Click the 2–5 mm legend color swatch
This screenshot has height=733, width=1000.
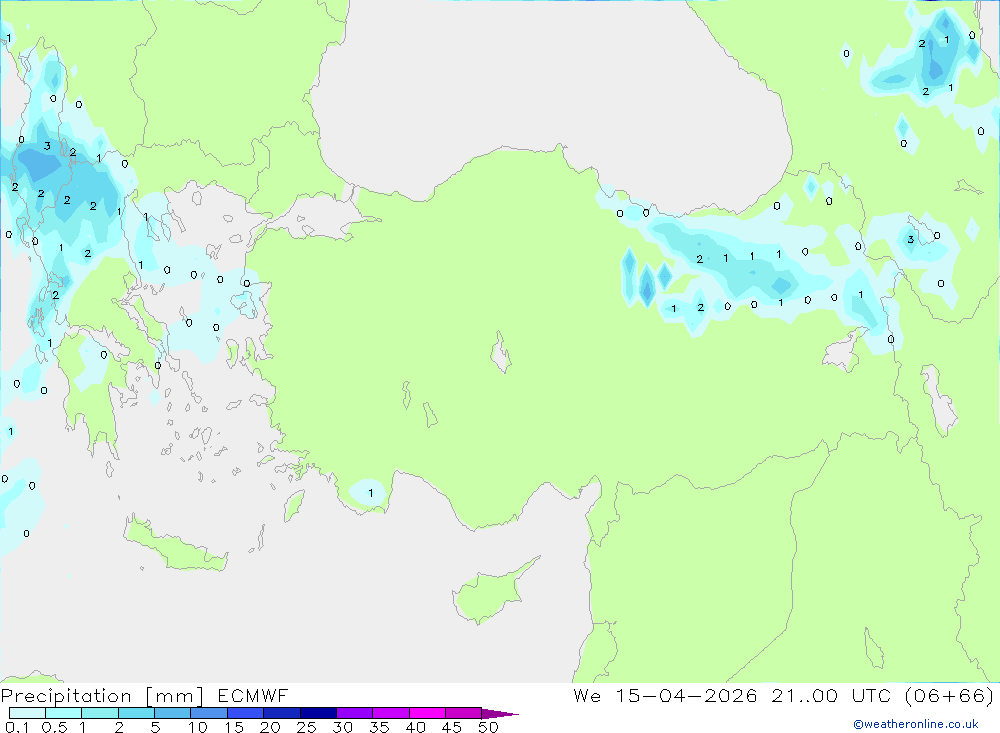click(x=136, y=713)
